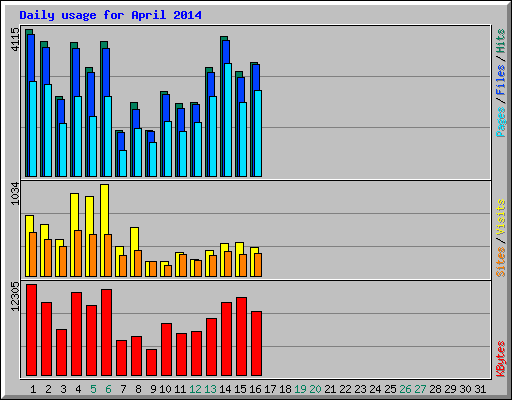Click day label 18 on the x-axis
Image resolution: width=512 pixels, height=400 pixels.
285,389
